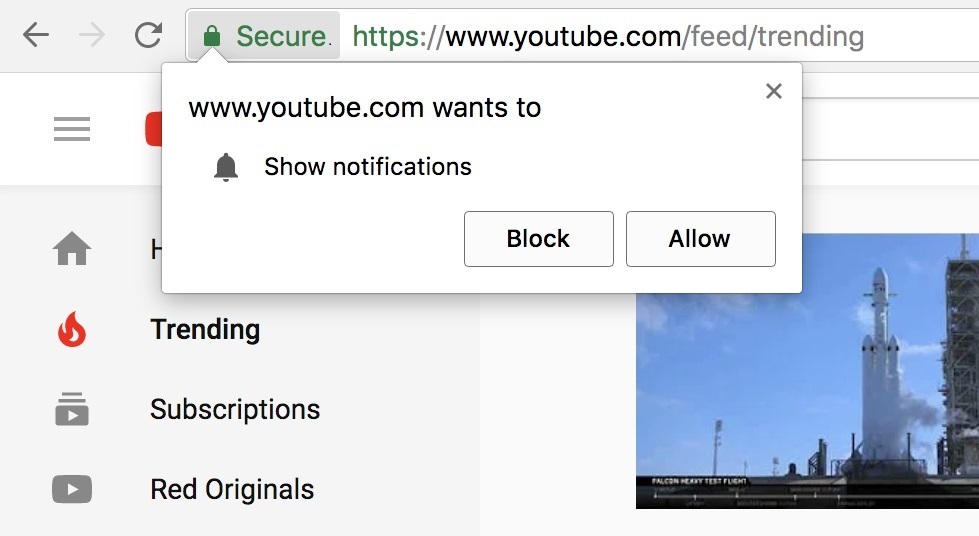Image resolution: width=979 pixels, height=536 pixels.
Task: Click the red Trending flame icon
Action: point(72,329)
